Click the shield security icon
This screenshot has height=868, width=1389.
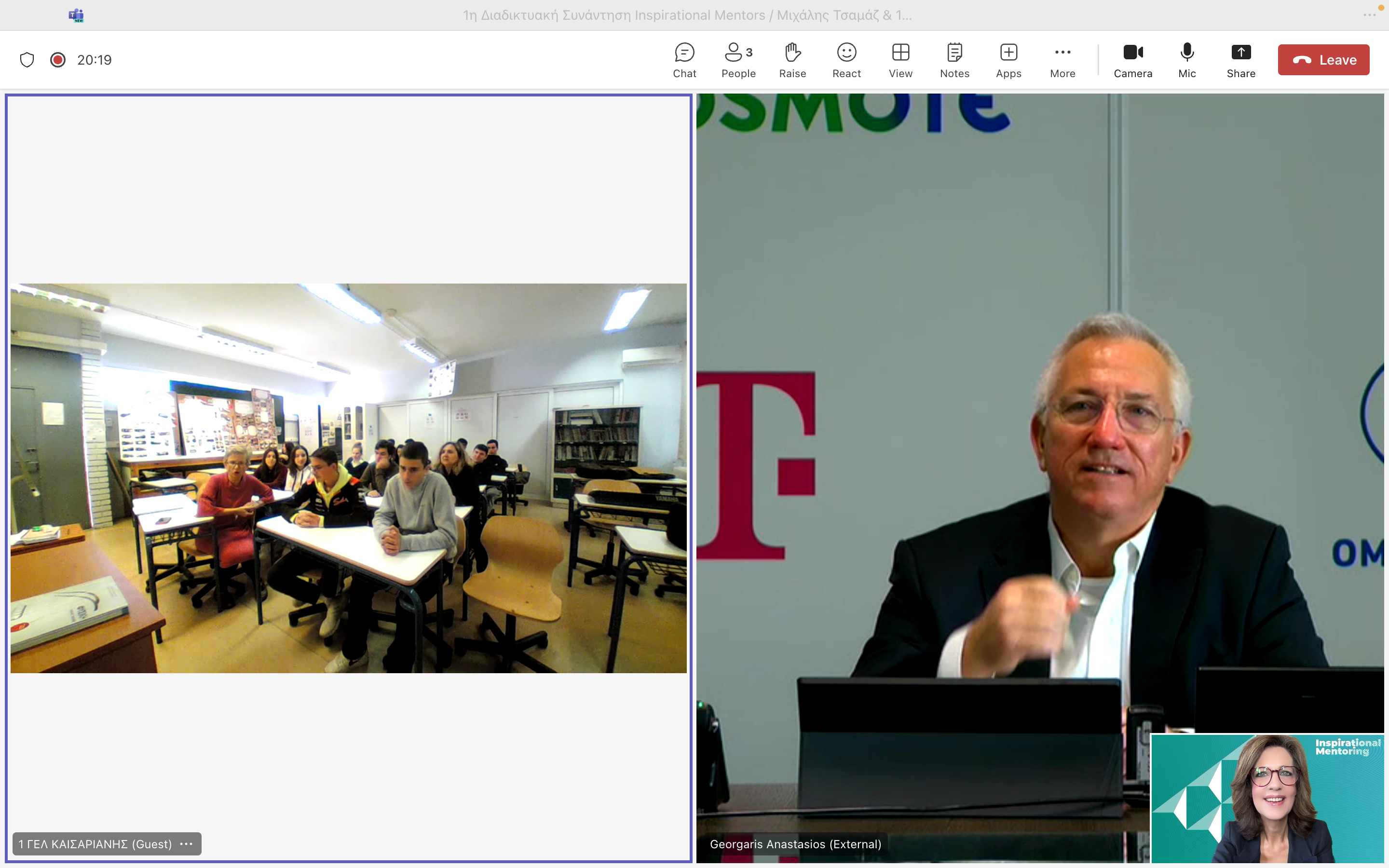[x=27, y=60]
